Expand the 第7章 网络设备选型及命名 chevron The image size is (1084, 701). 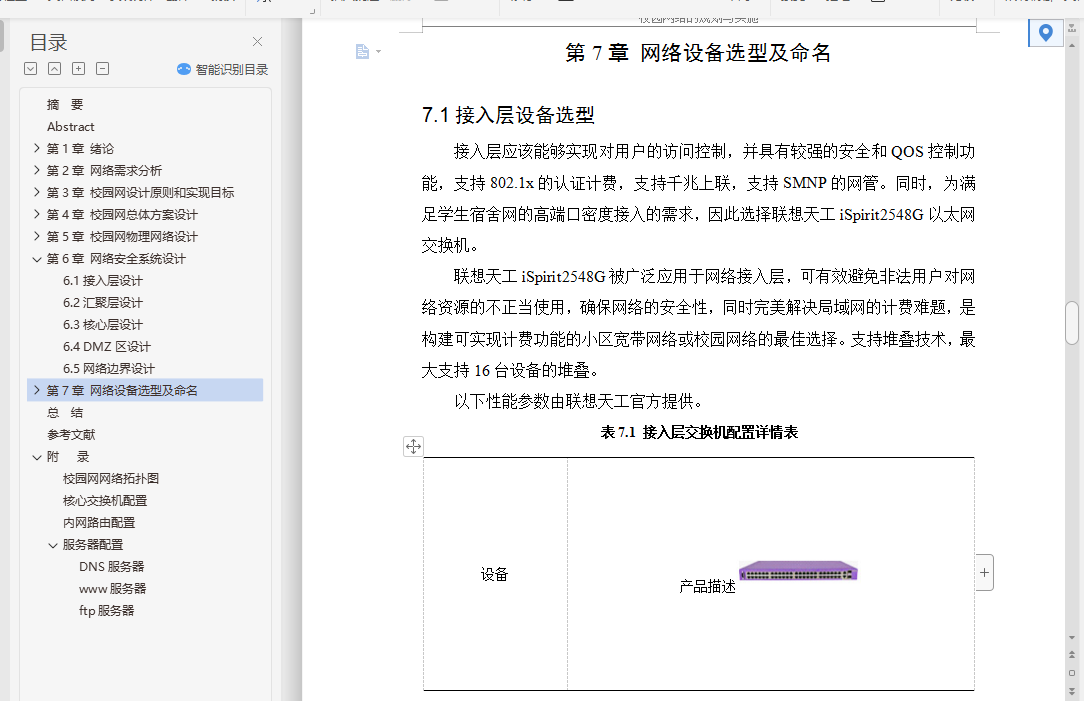(x=37, y=390)
